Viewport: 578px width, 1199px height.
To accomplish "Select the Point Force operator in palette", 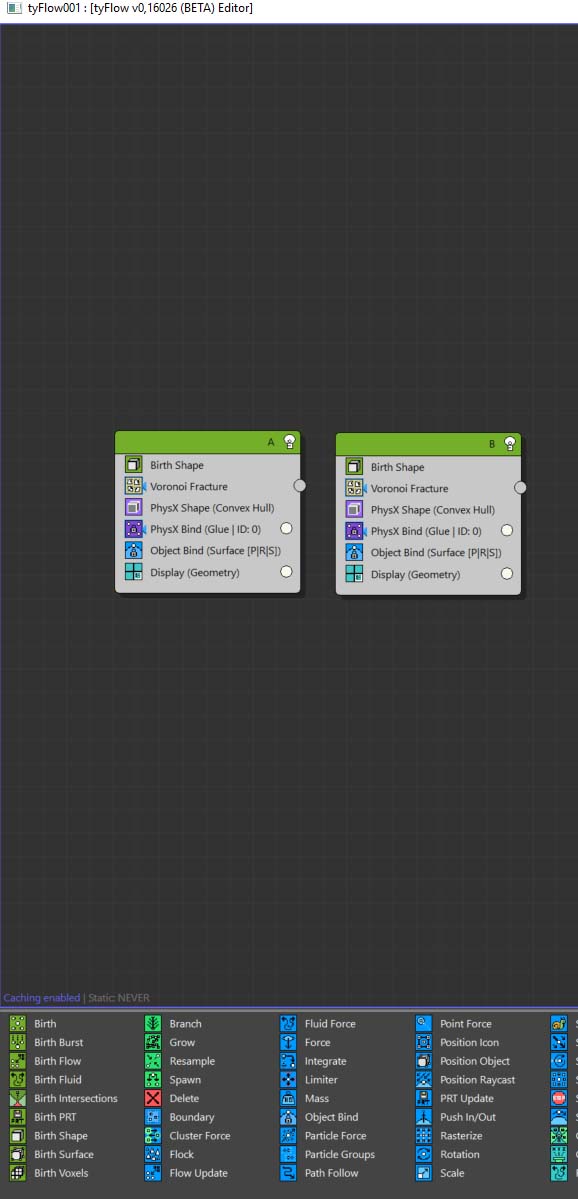I will pyautogui.click(x=454, y=1024).
